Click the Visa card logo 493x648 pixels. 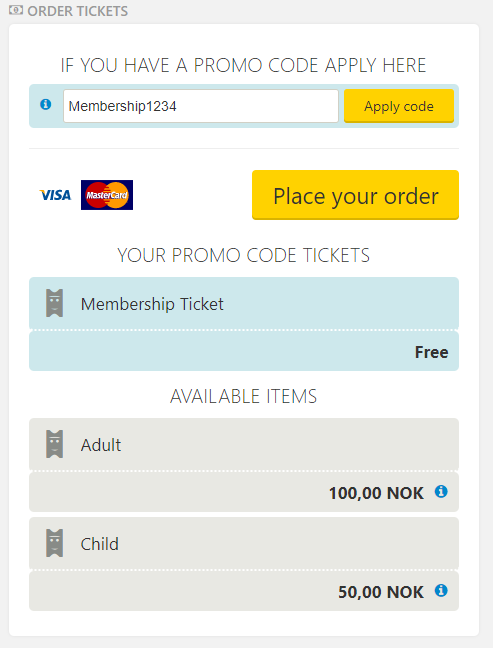(55, 195)
